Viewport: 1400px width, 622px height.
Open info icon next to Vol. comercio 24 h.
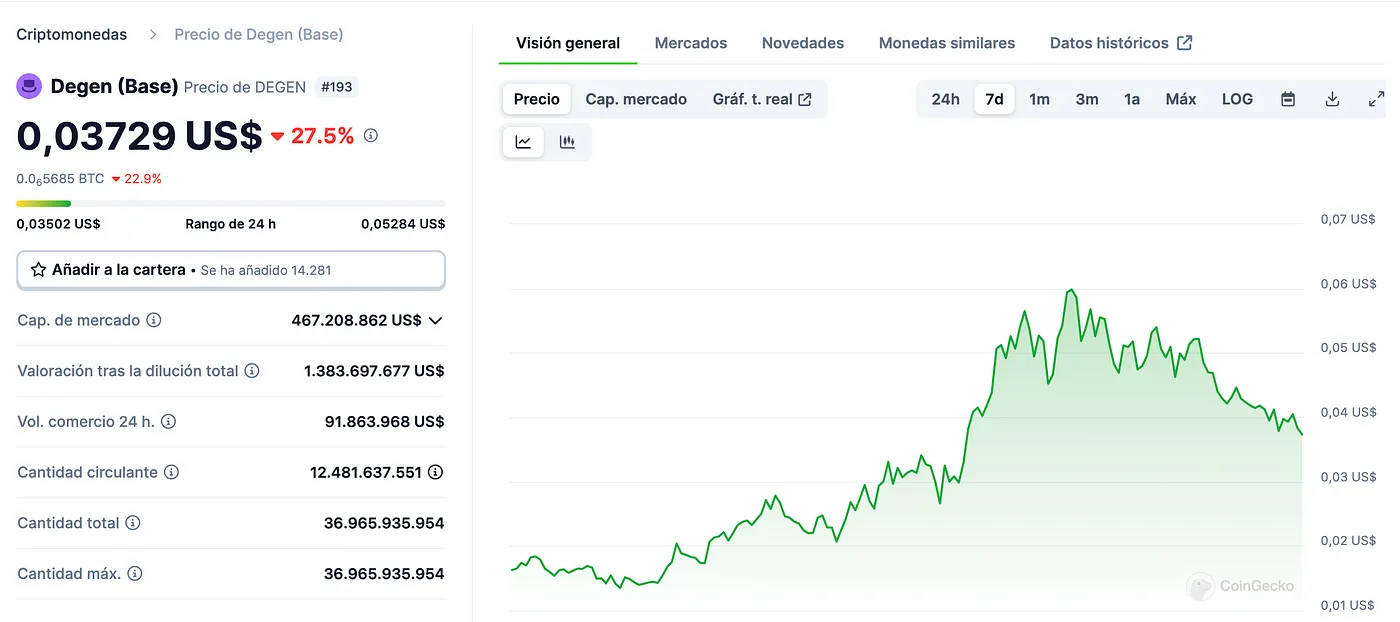[x=168, y=422]
